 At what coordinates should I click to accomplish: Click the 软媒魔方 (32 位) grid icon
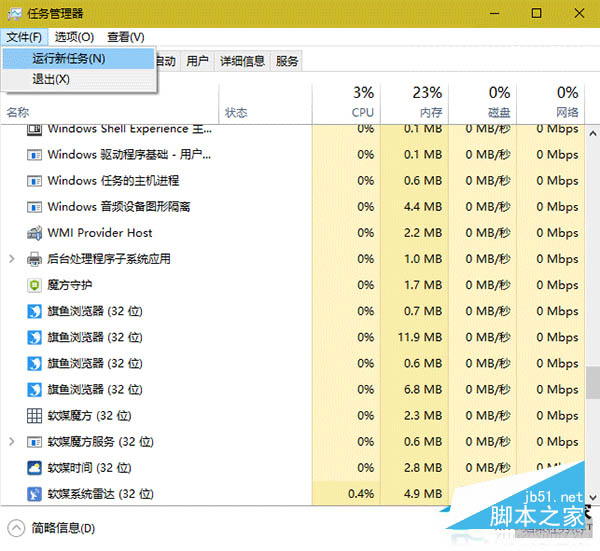click(x=32, y=415)
